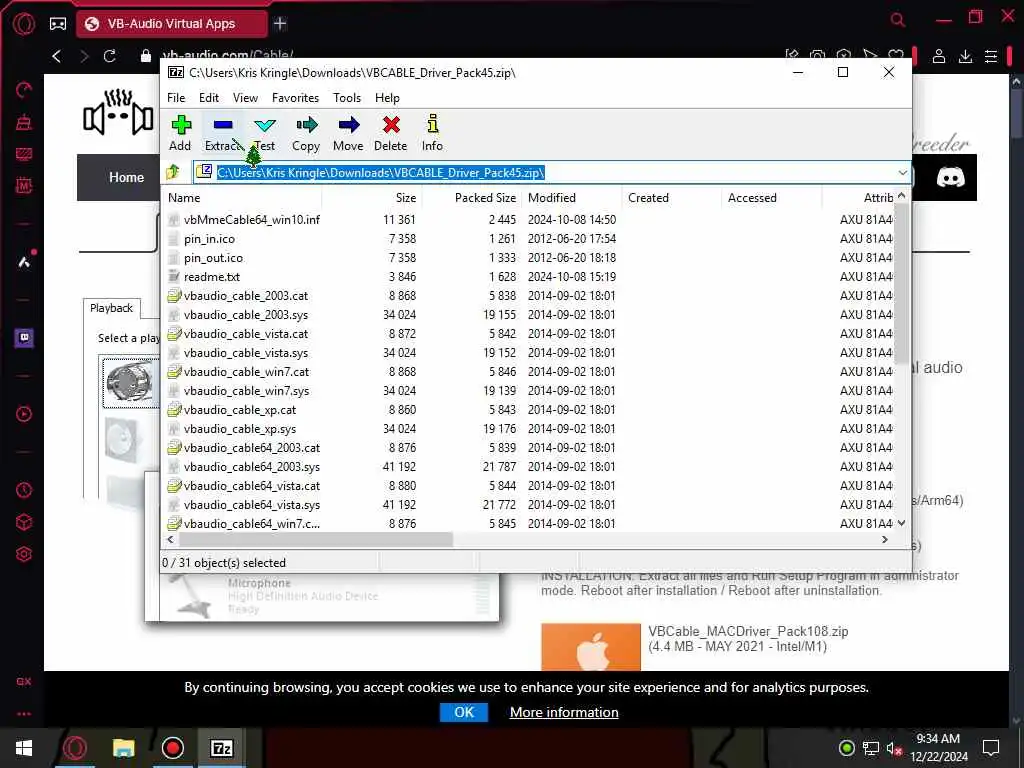Screen dimensions: 1024x768
Task: Go up one folder level in 7-Zip
Action: click(x=173, y=172)
